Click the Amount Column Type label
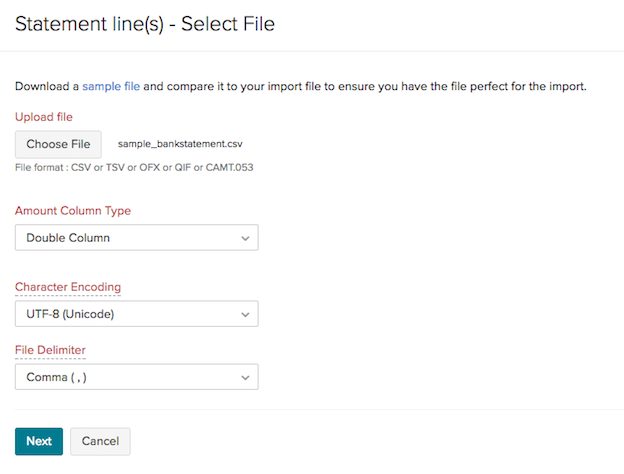This screenshot has height=474, width=624. (x=73, y=211)
